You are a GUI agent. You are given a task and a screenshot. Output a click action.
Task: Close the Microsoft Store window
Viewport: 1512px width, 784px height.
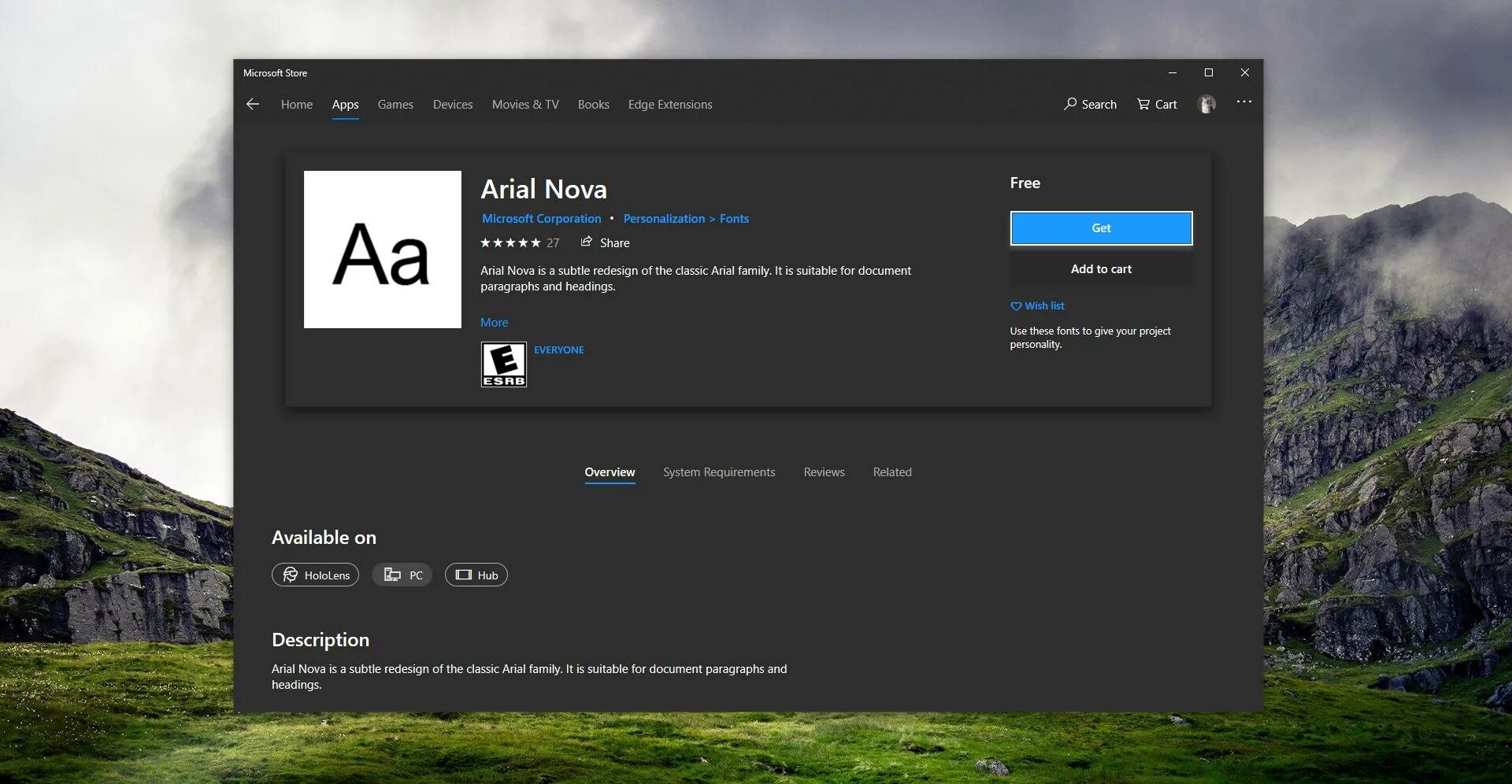1244,72
